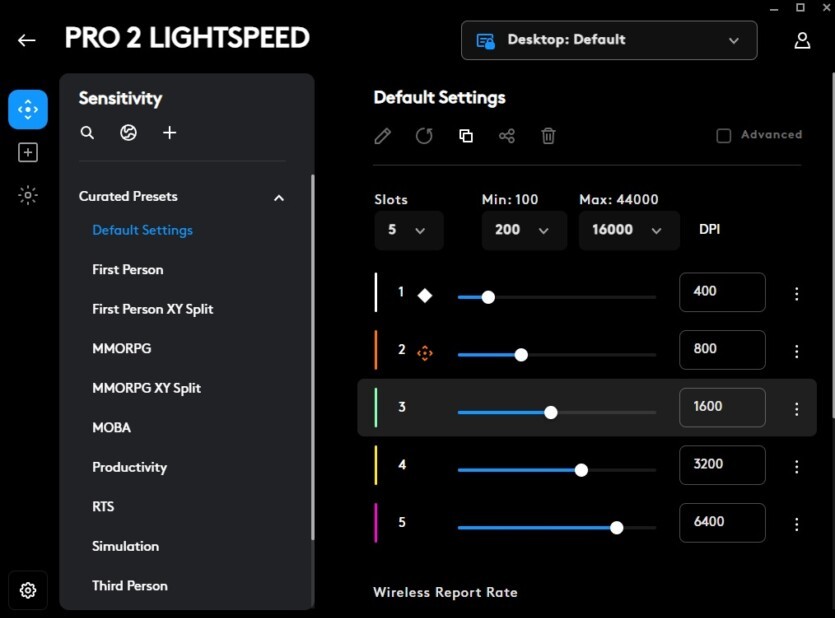The image size is (835, 618).
Task: Reset Default Settings using circular arrow icon
Action: coord(424,135)
